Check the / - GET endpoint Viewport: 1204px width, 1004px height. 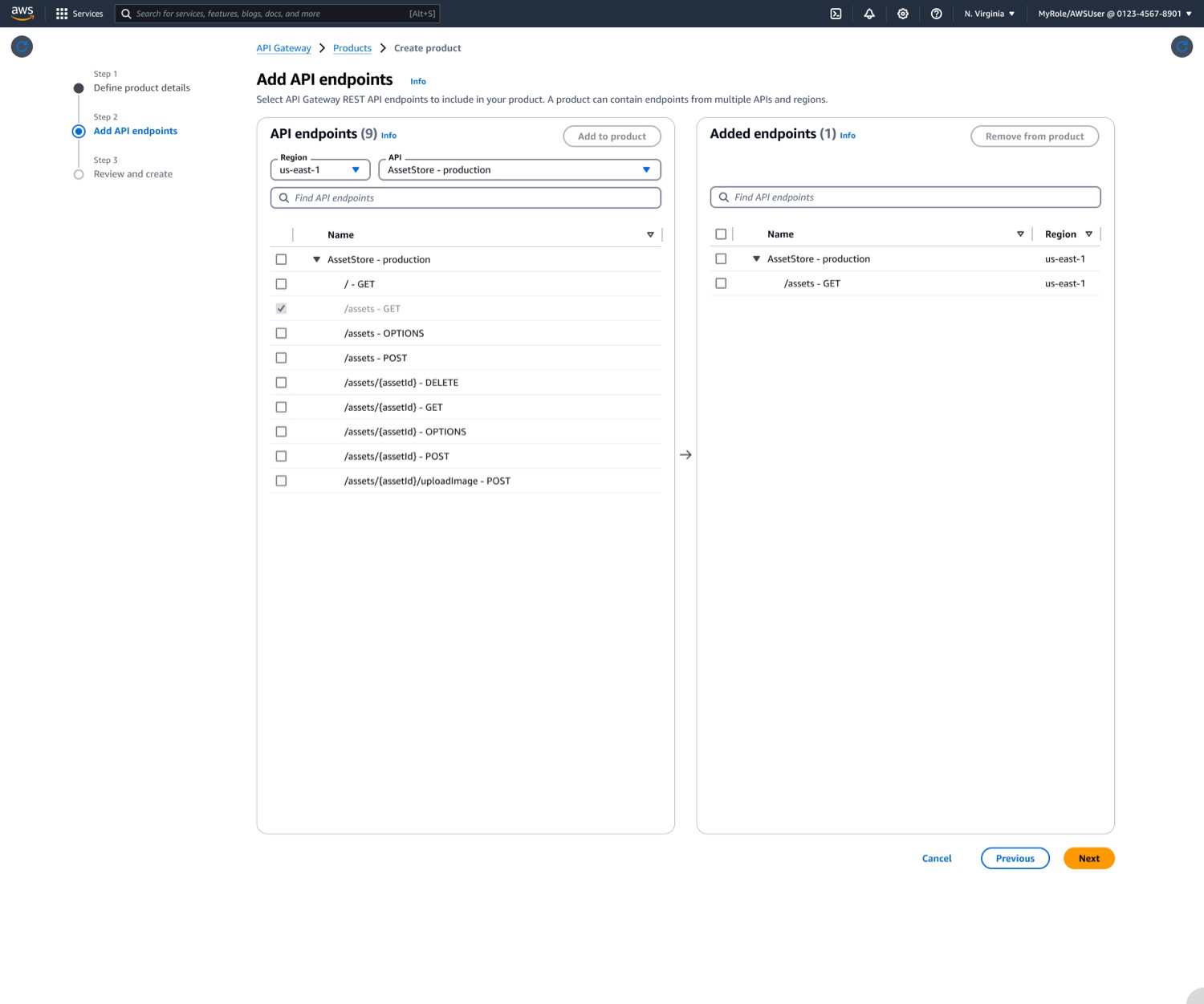[281, 284]
